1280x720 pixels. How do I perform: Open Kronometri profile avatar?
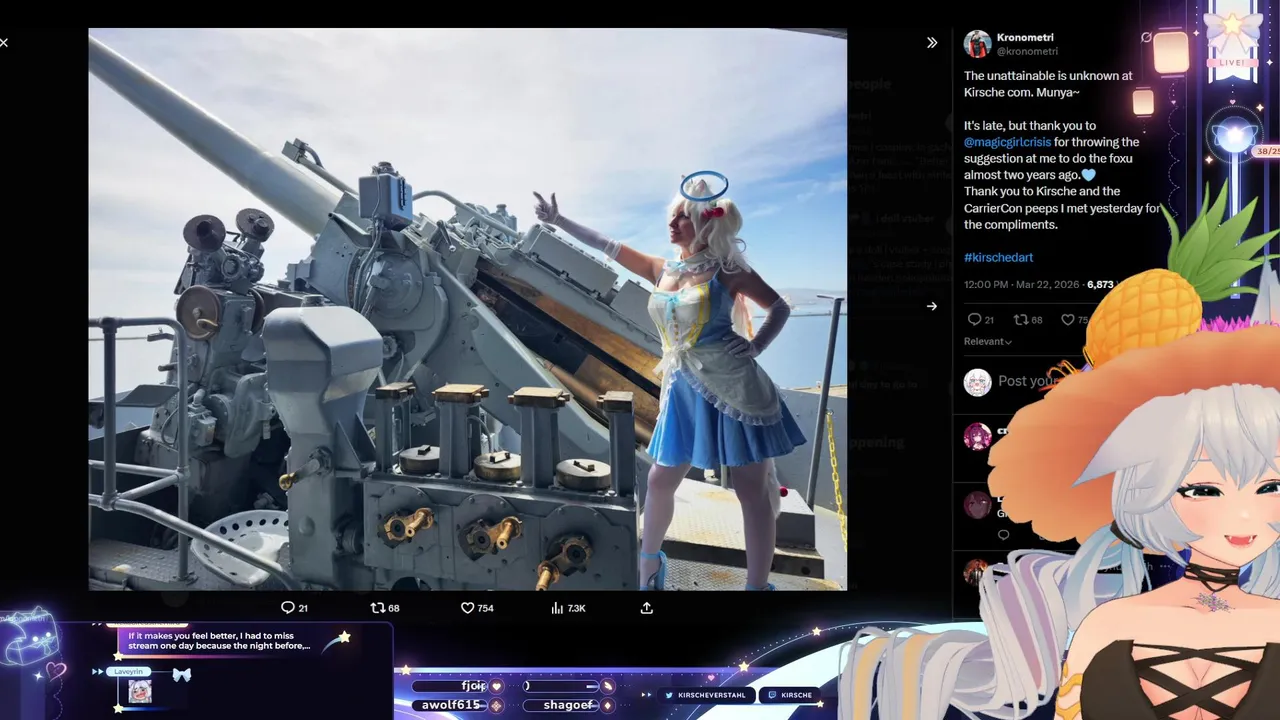[977, 44]
